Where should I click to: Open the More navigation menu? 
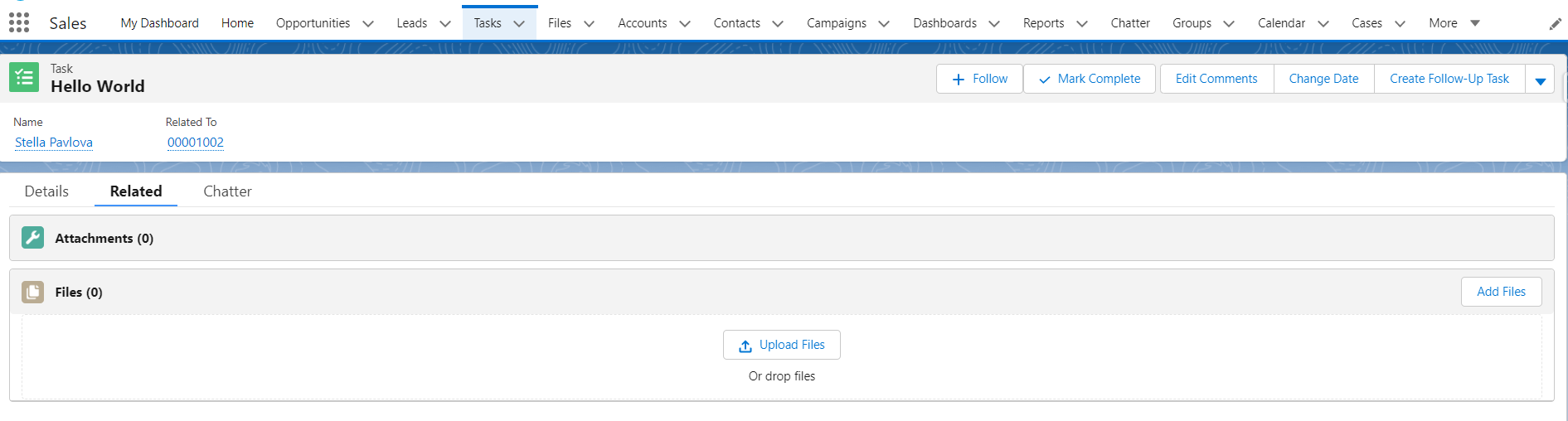coord(1454,23)
